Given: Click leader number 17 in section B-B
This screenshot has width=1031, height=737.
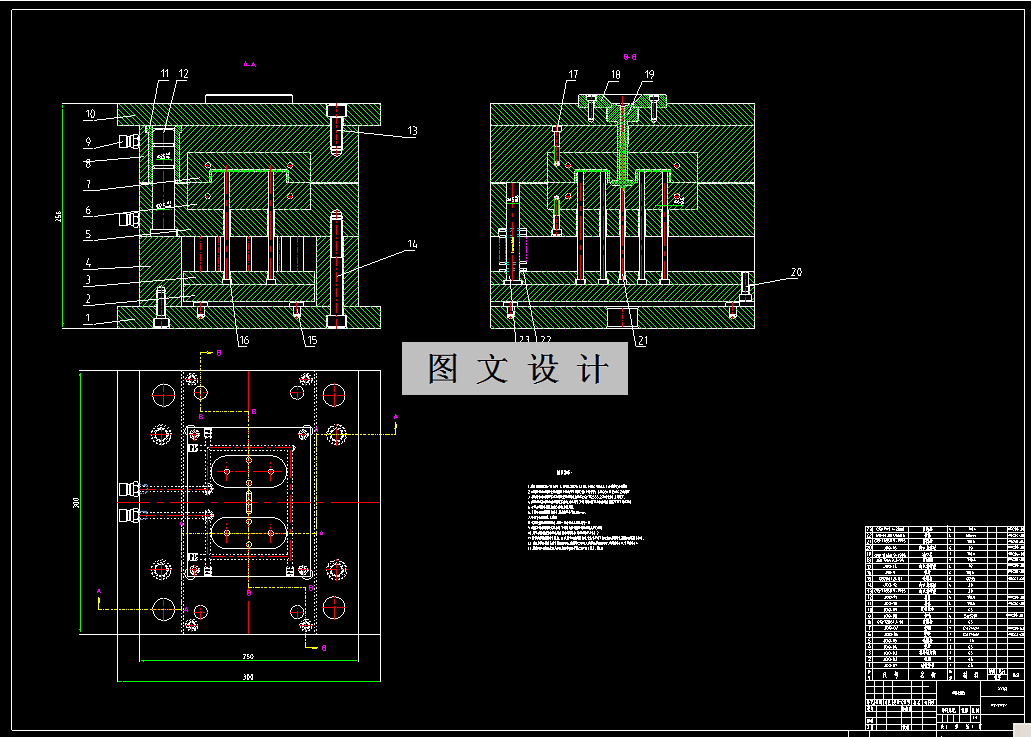Looking at the screenshot, I should tap(573, 74).
